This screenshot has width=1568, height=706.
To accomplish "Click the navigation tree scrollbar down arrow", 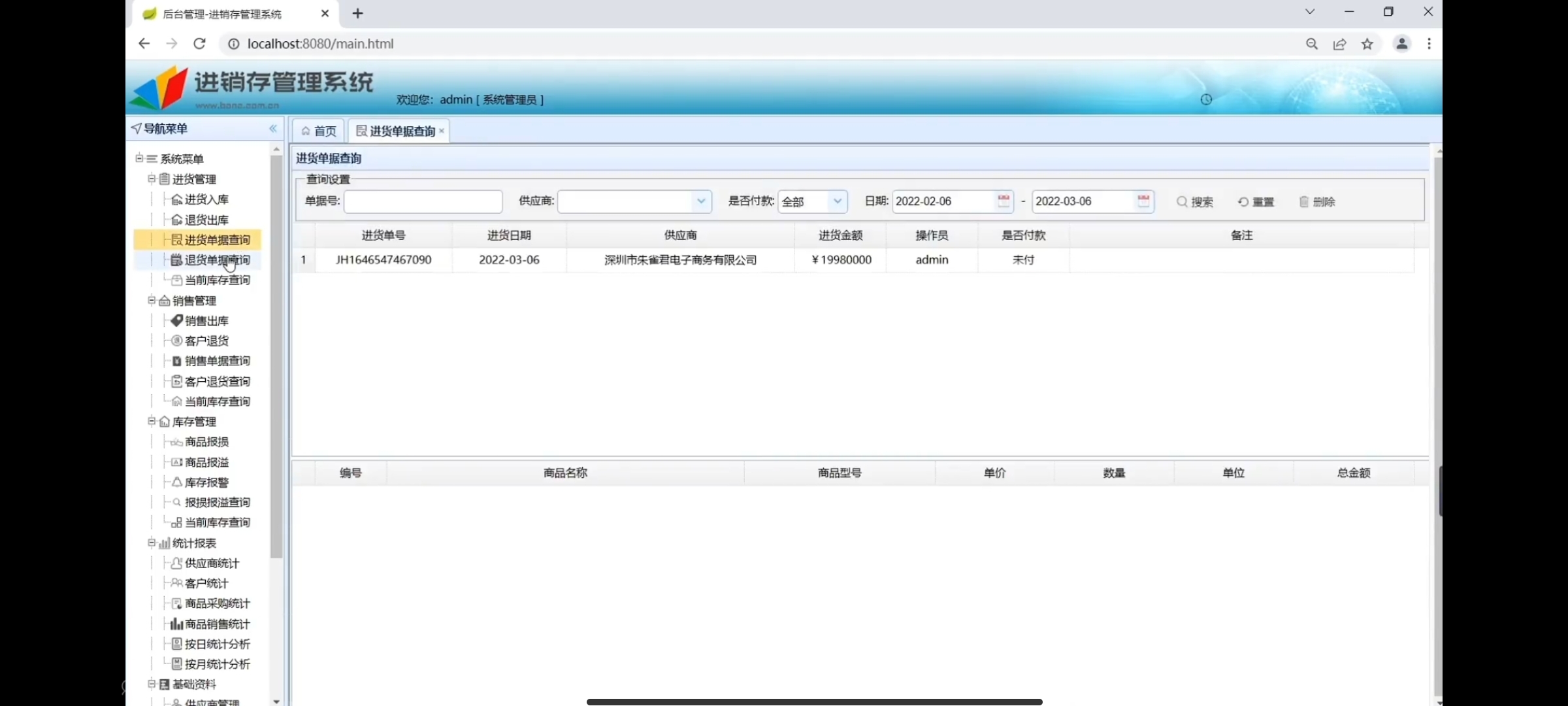I will (276, 701).
